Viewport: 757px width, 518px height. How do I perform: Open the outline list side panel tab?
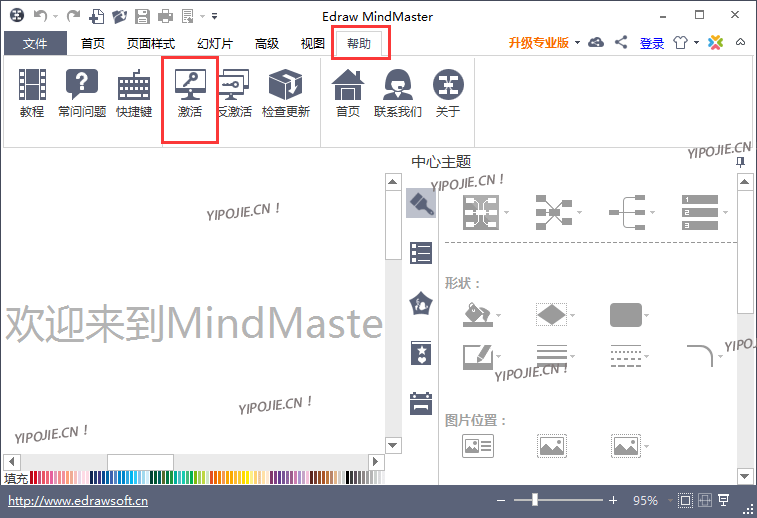(421, 253)
